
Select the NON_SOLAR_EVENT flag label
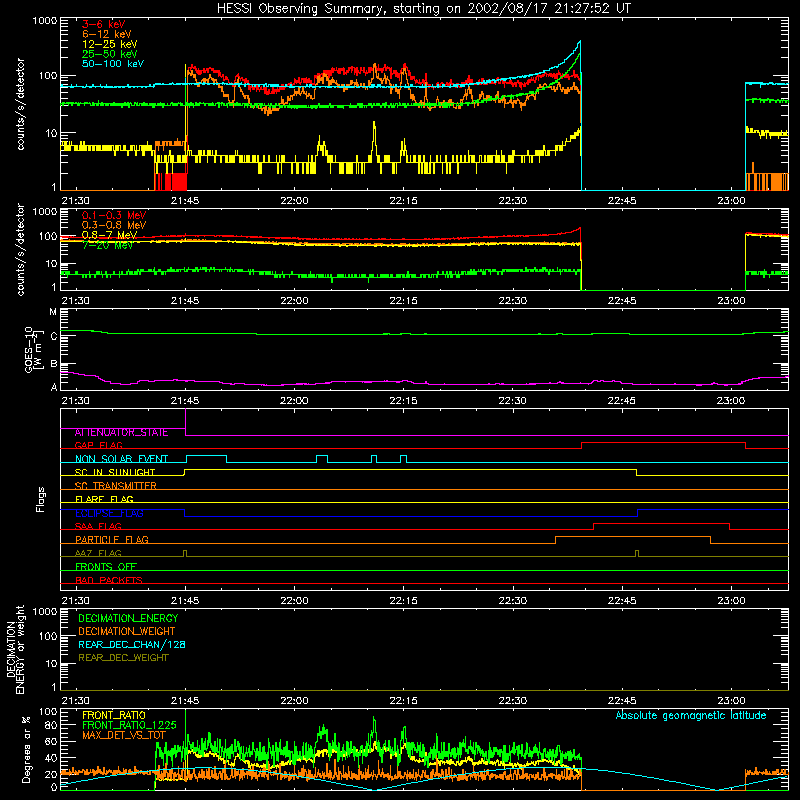point(121,459)
